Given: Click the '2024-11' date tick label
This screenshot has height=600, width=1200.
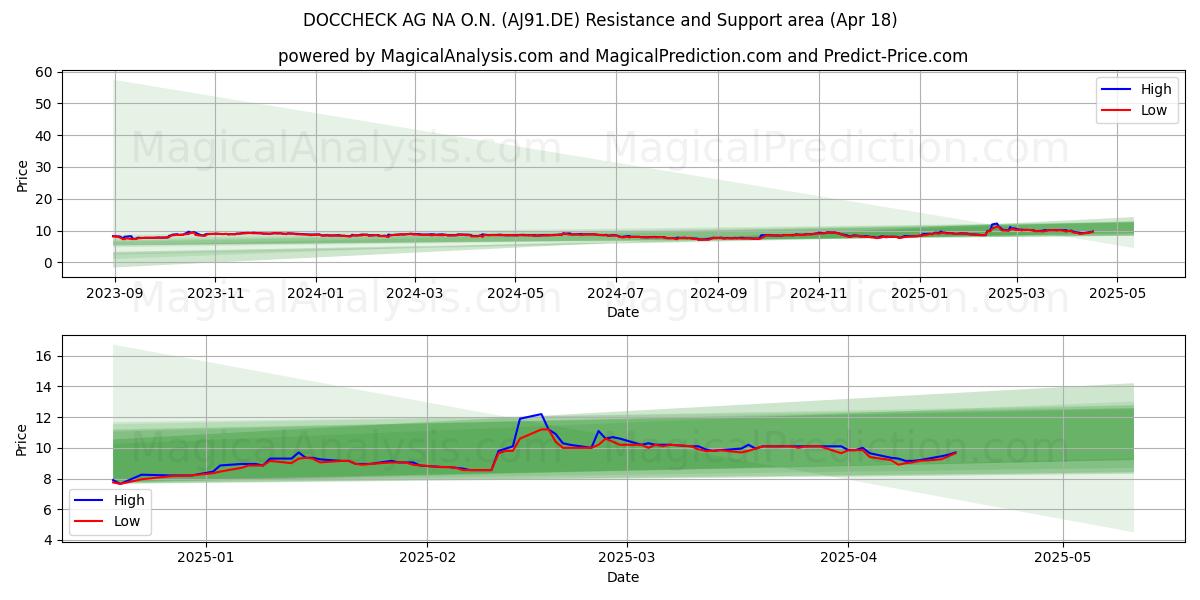Looking at the screenshot, I should tap(819, 295).
